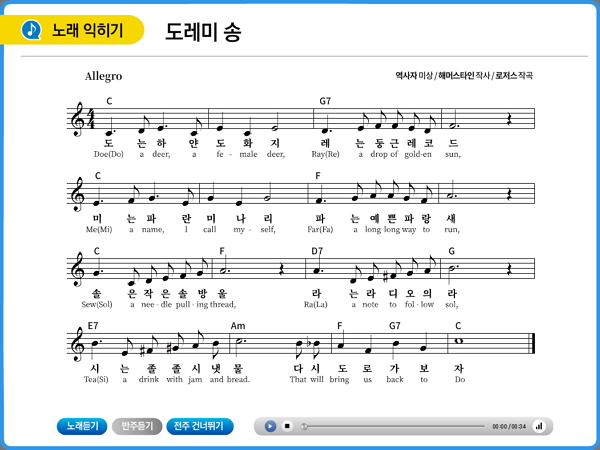Image resolution: width=600 pixels, height=450 pixels.
Task: Click the music note icon in header
Action: pos(31,29)
